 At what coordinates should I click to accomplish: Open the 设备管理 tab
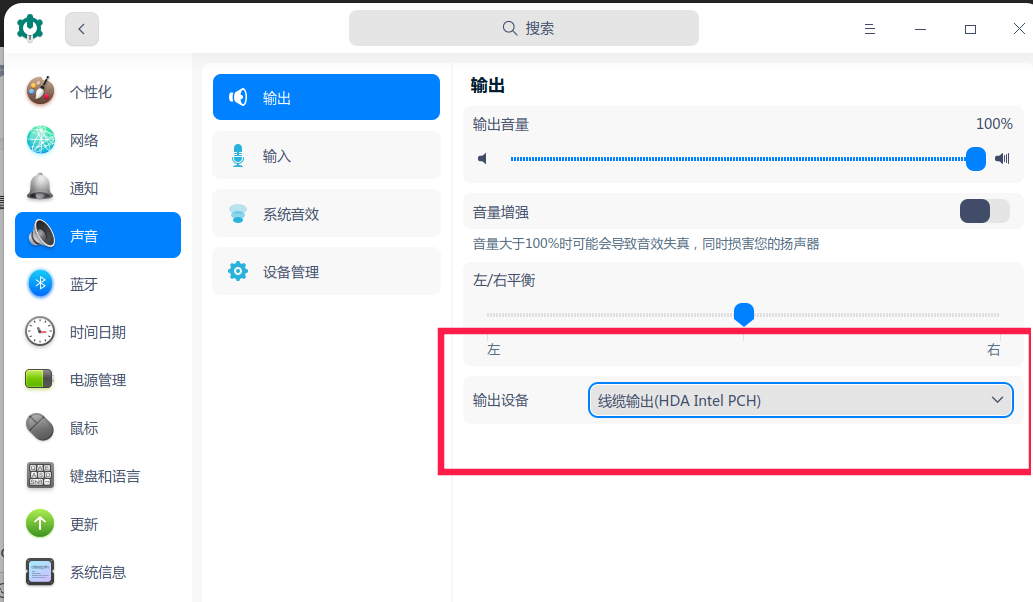[326, 271]
